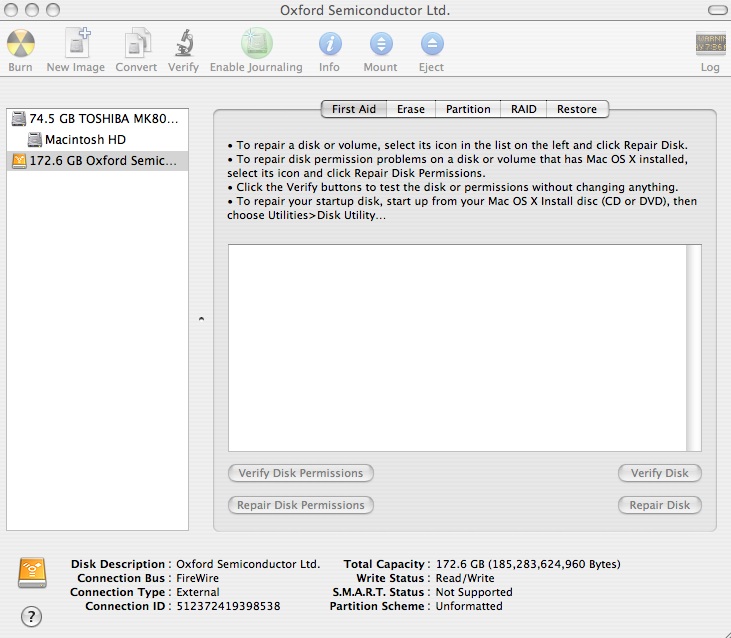The image size is (731, 638).
Task: Click inside the First Aid results area
Action: 457,348
